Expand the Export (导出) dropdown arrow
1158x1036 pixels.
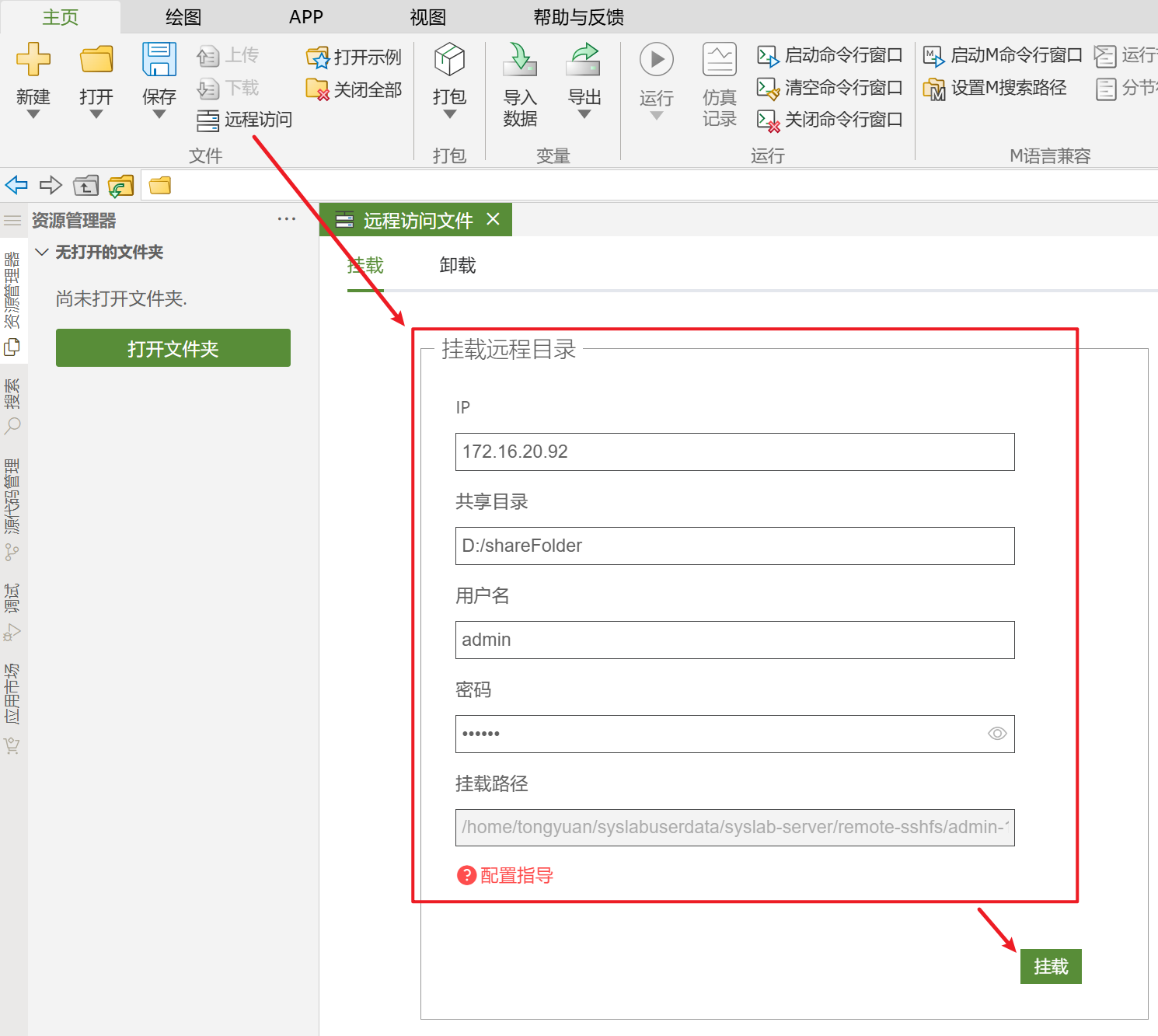(x=584, y=114)
